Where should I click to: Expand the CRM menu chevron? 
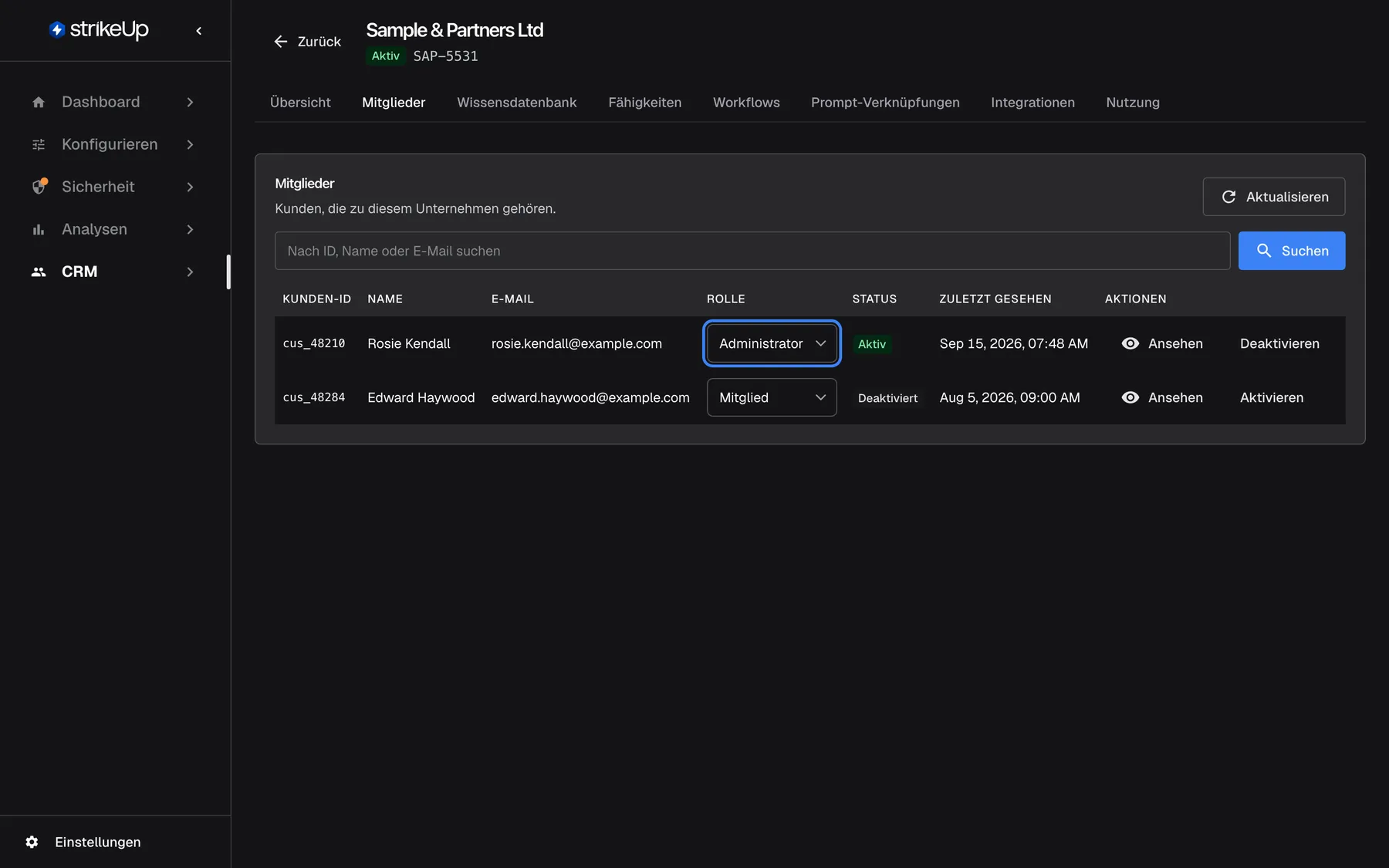[x=190, y=272]
